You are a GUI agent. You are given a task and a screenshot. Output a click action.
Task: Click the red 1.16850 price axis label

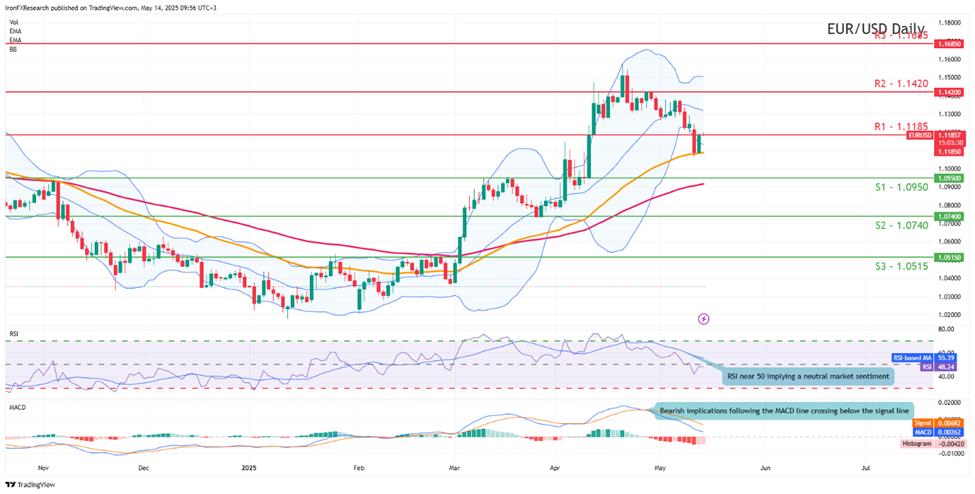tap(948, 44)
